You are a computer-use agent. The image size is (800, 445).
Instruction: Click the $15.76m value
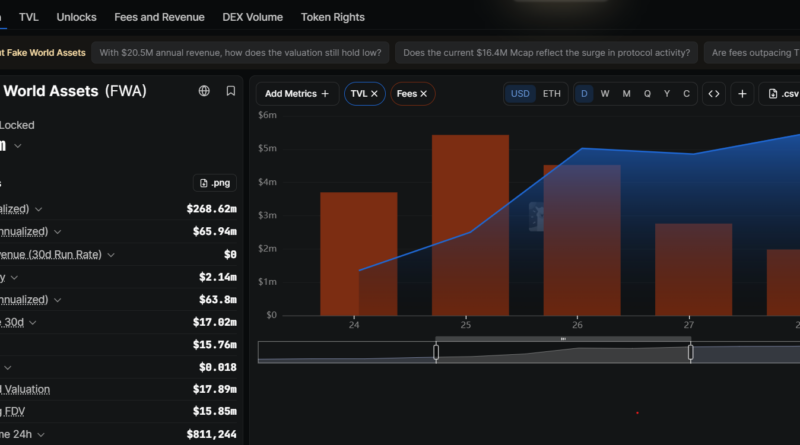point(215,345)
